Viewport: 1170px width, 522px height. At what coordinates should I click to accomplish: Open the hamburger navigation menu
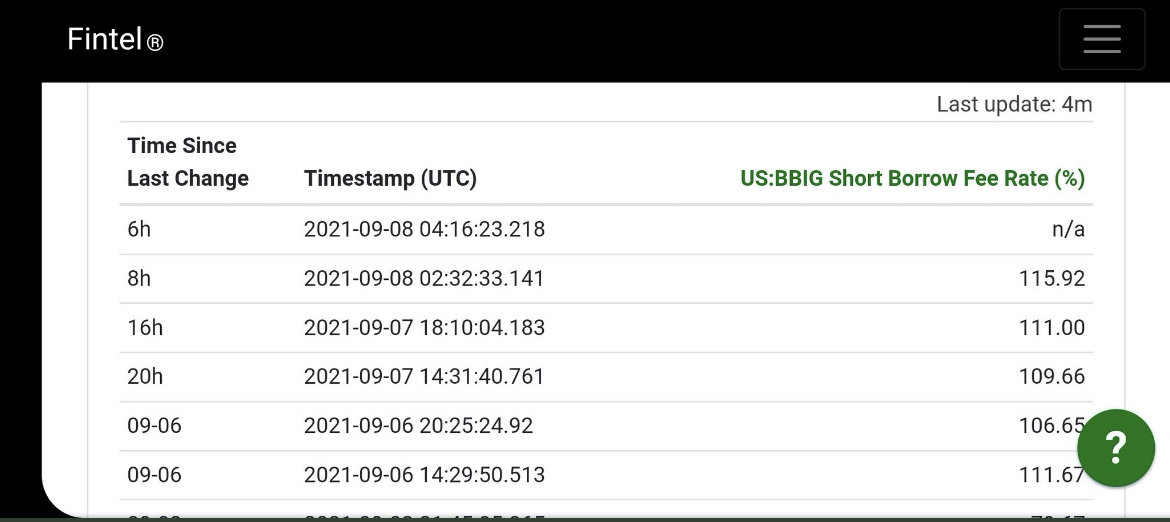pos(1101,39)
